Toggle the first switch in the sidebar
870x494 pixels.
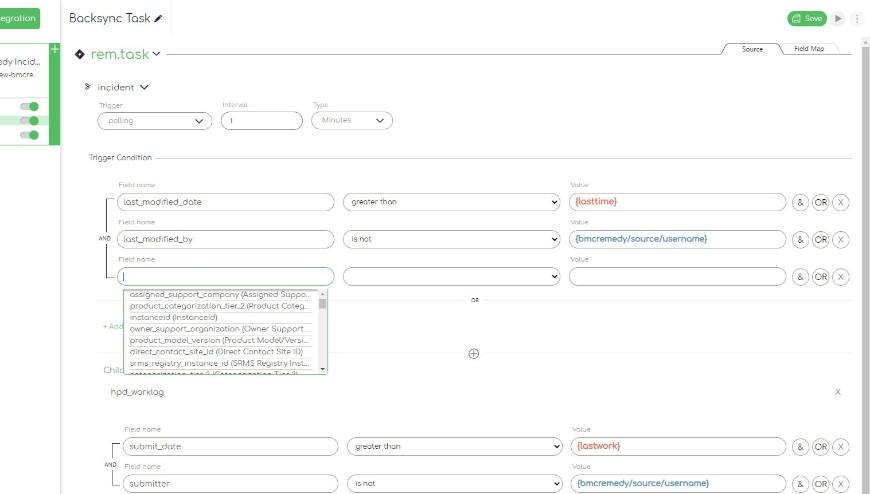33,106
